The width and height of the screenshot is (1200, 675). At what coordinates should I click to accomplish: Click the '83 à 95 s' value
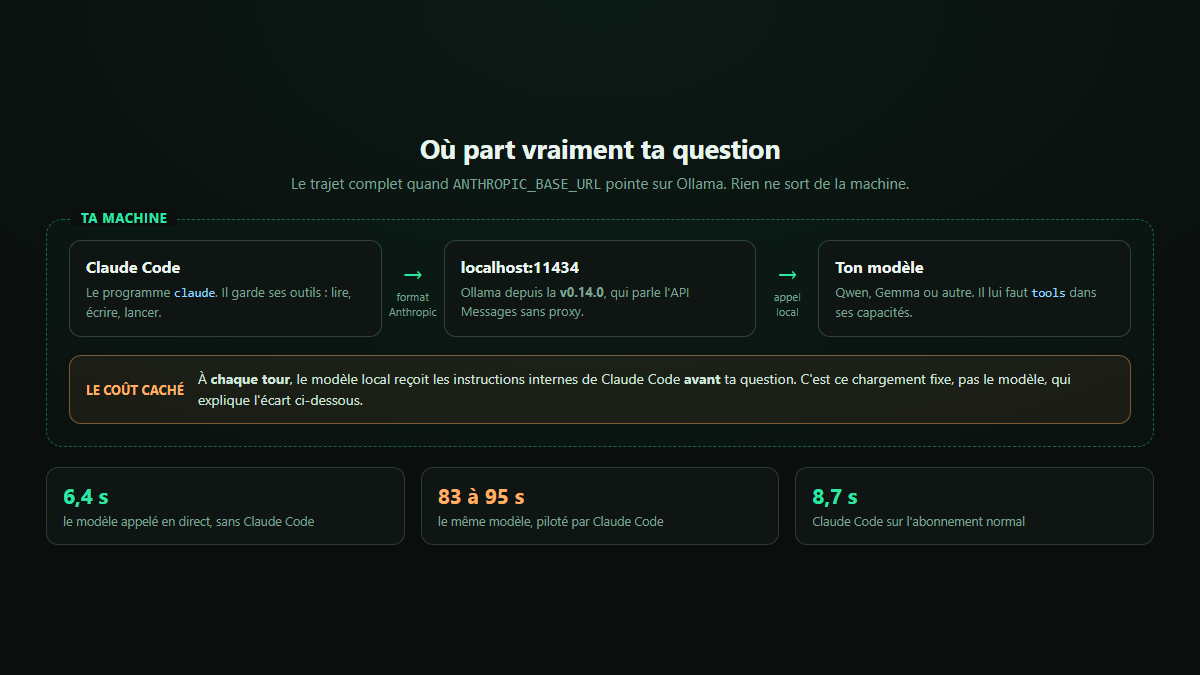click(x=481, y=497)
